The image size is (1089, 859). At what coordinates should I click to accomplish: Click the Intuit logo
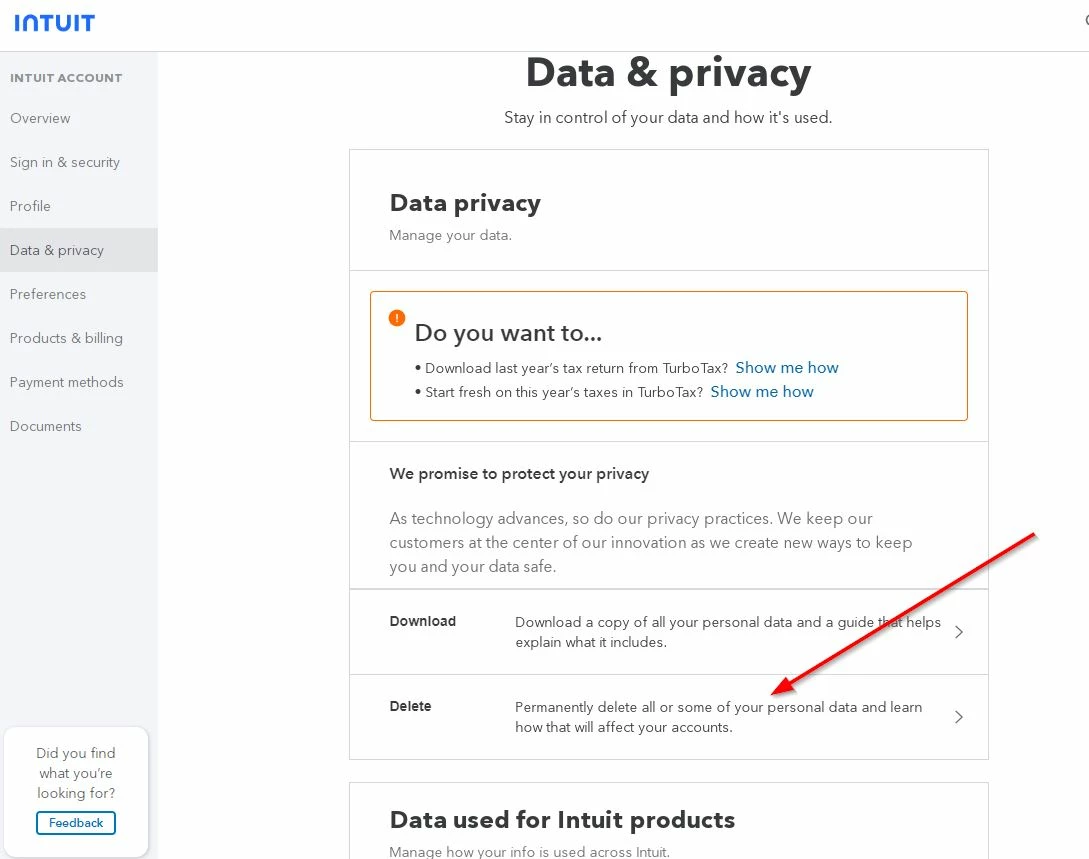[55, 22]
